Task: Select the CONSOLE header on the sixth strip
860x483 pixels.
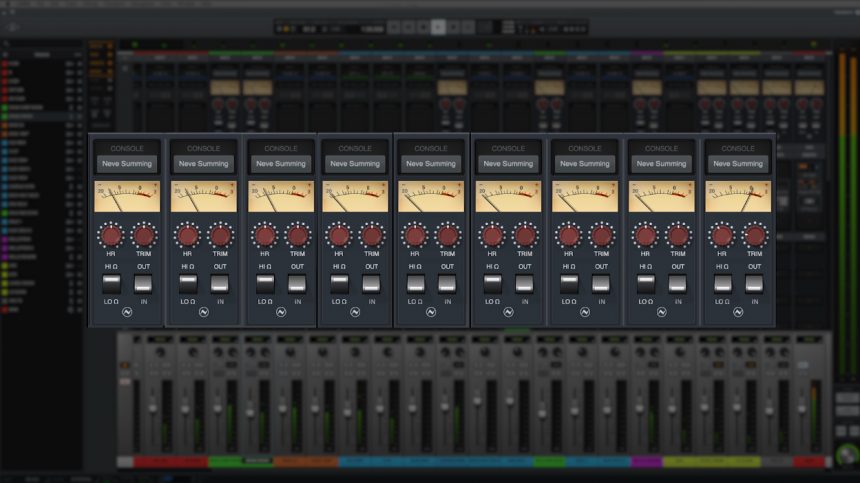Action: pos(508,148)
